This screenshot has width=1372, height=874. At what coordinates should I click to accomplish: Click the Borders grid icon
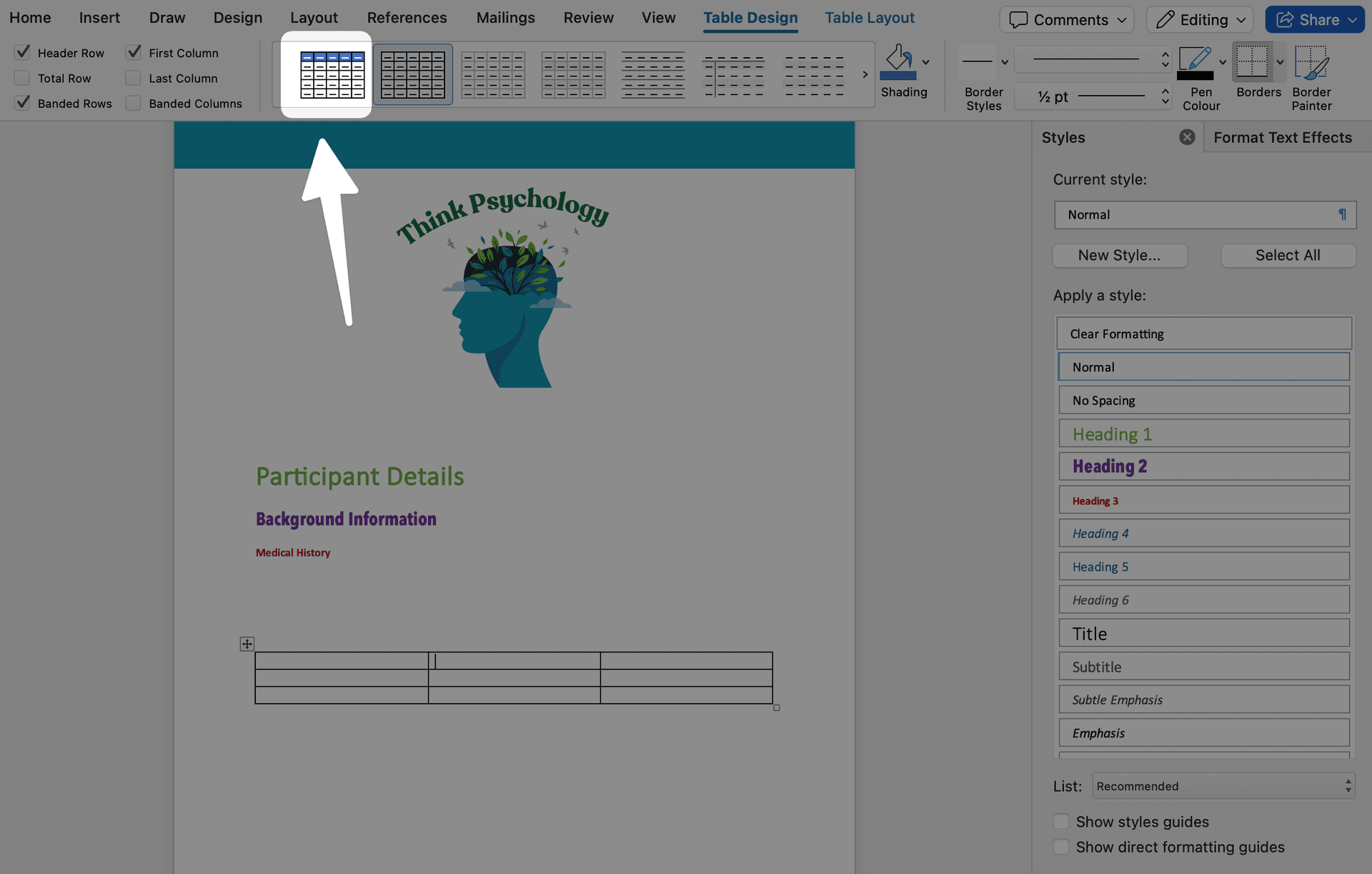(1252, 61)
